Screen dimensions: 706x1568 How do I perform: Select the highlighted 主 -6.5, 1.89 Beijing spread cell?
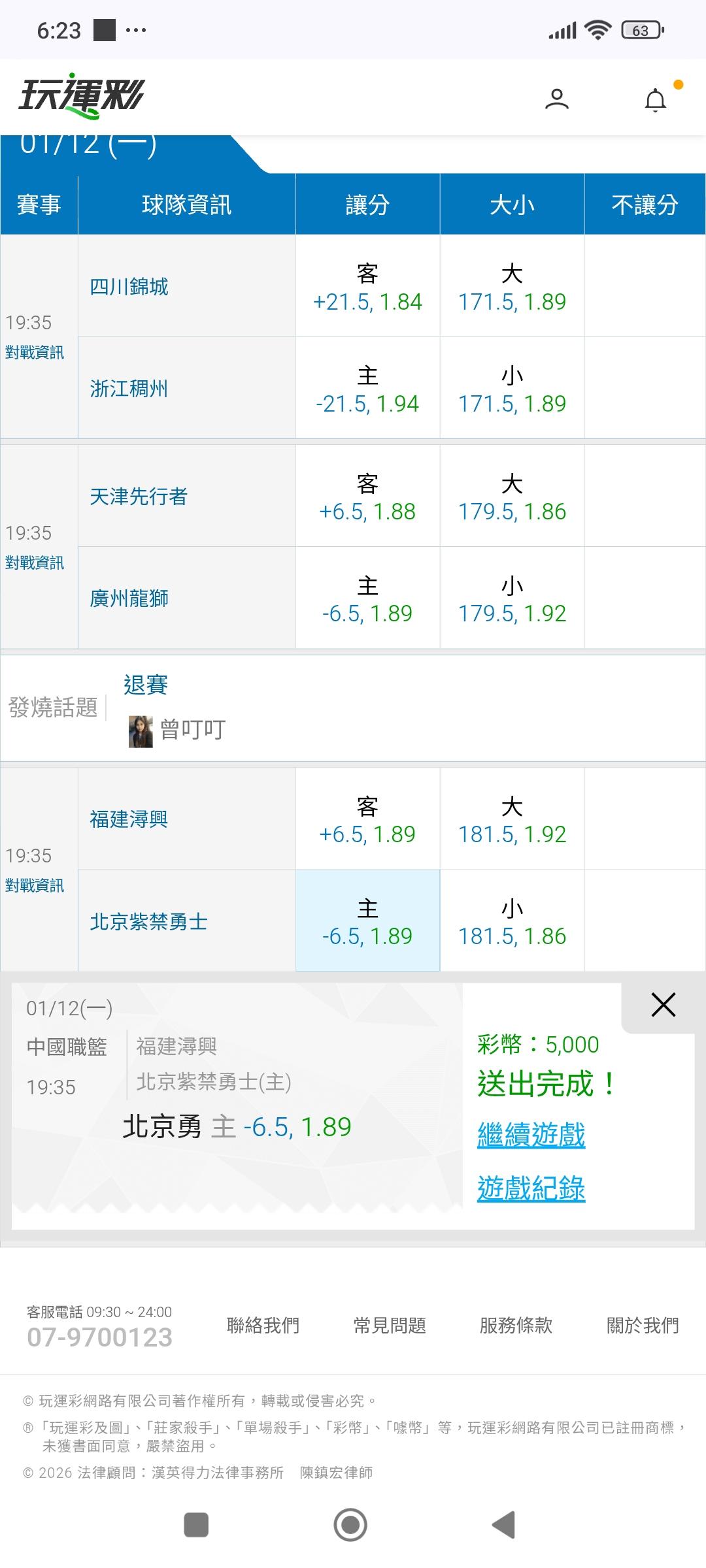(367, 921)
